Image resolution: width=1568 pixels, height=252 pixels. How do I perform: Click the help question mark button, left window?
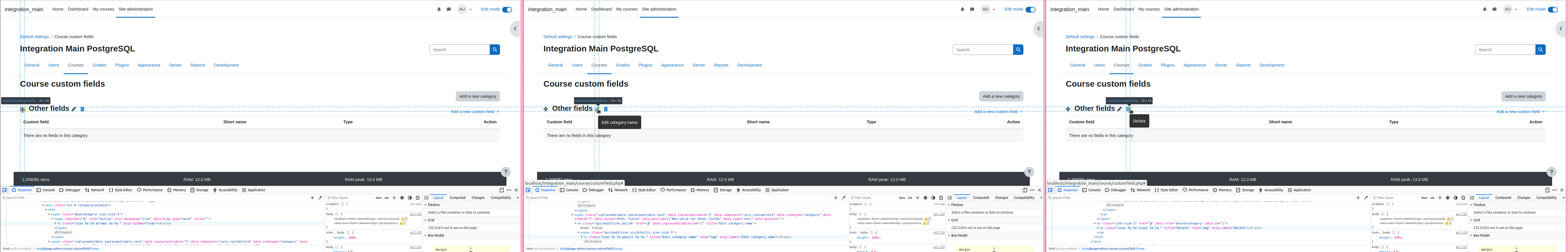point(506,172)
